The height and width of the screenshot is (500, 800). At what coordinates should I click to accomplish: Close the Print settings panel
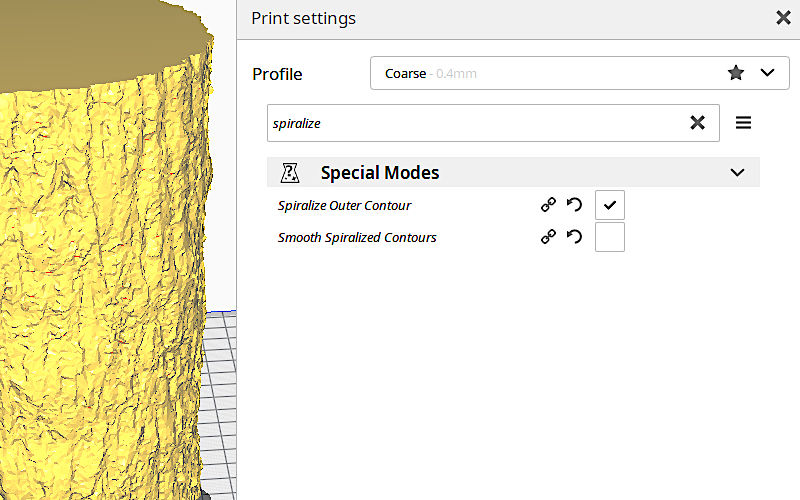click(783, 18)
